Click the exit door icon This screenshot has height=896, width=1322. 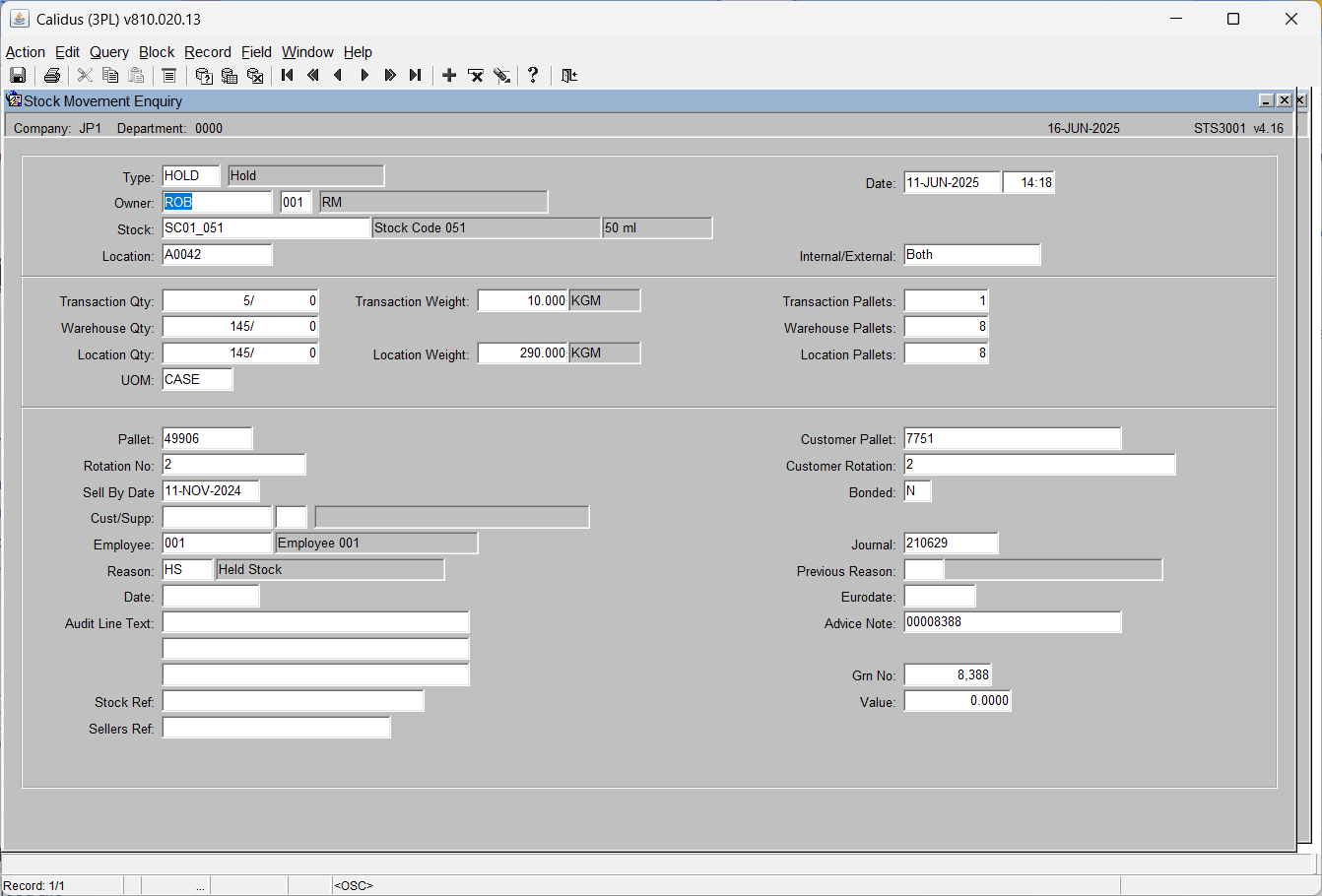(569, 76)
